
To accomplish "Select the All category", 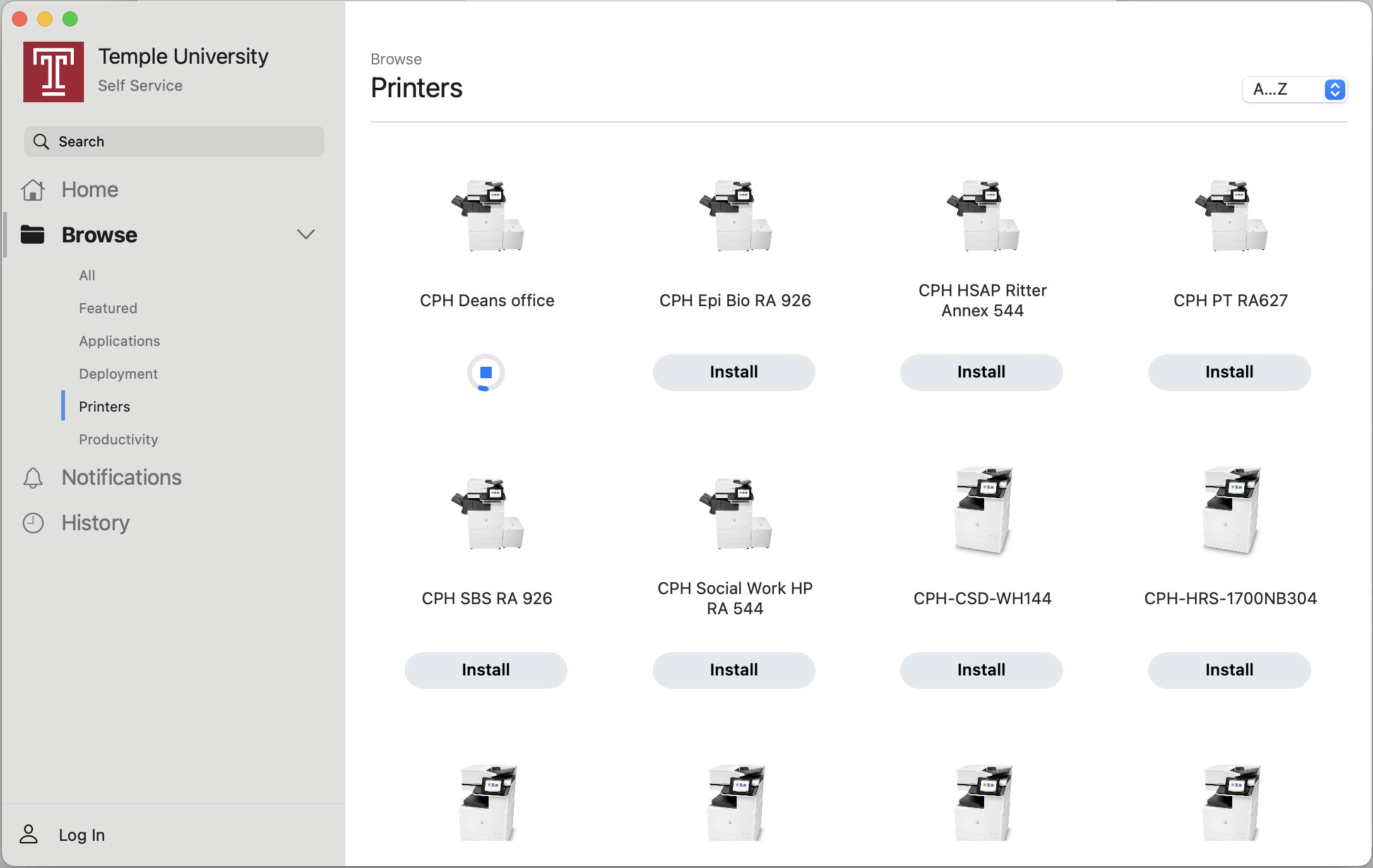I will tap(87, 275).
